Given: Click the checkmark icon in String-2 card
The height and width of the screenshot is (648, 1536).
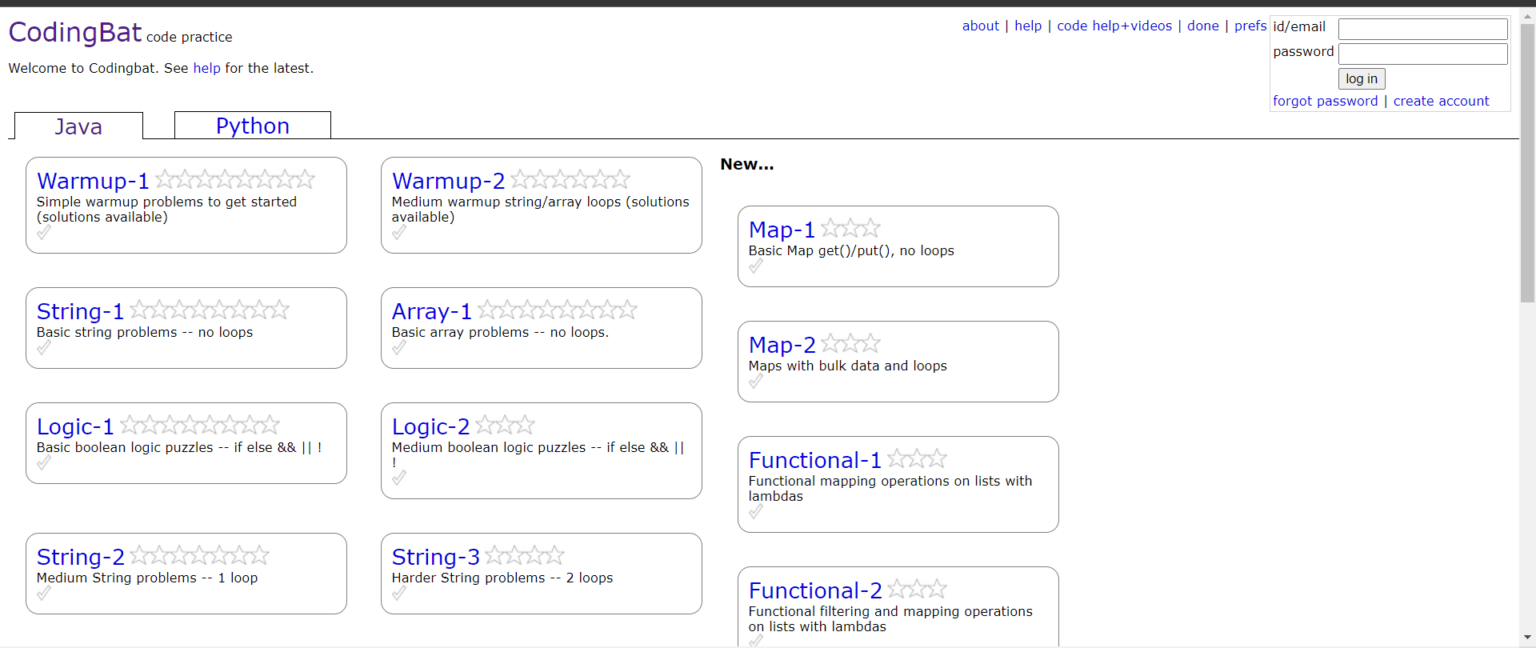Looking at the screenshot, I should coord(44,593).
